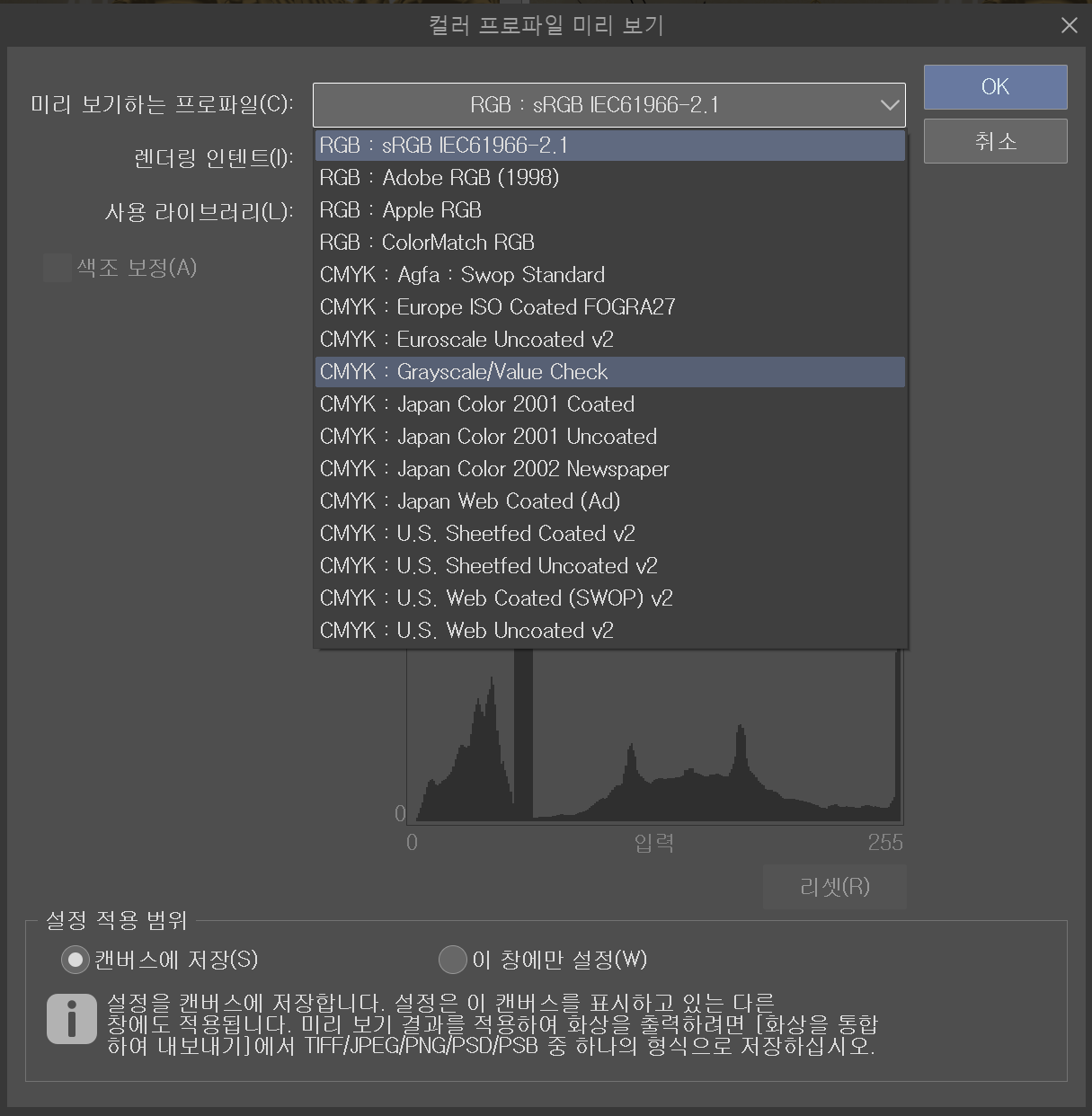
Task: Choose CMYK : Europe ISO Coated FOGRA27
Action: tap(609, 307)
